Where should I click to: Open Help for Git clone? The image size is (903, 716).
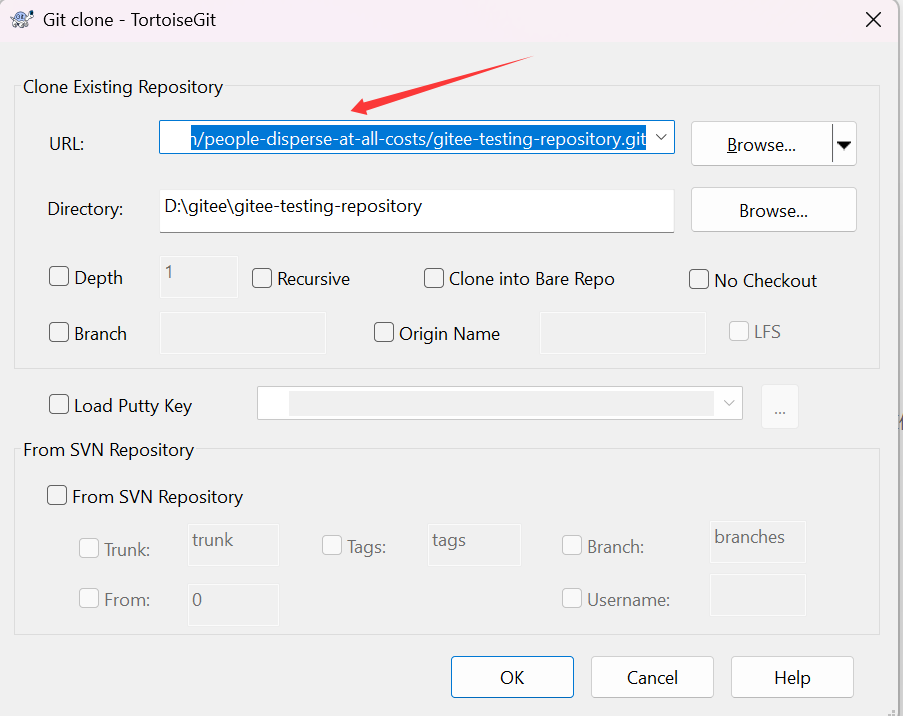point(792,677)
